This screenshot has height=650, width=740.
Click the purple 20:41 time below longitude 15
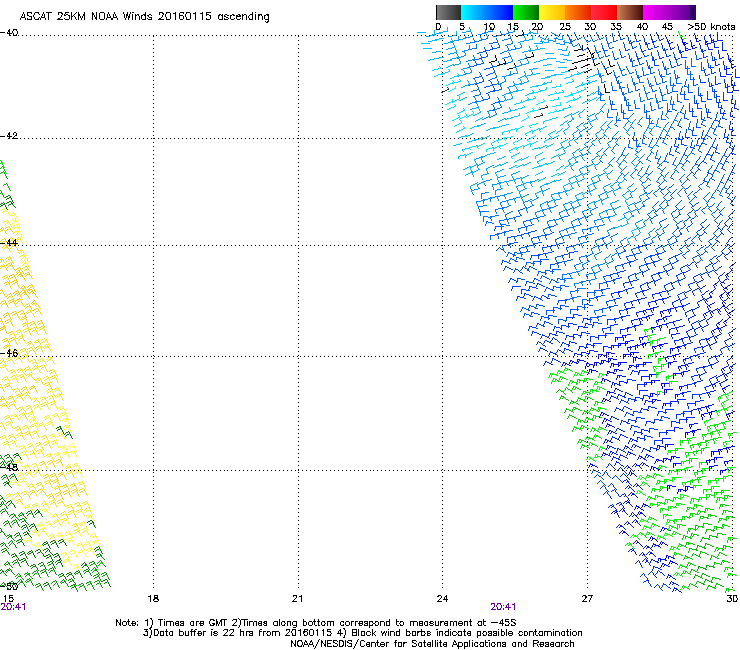tap(13, 607)
